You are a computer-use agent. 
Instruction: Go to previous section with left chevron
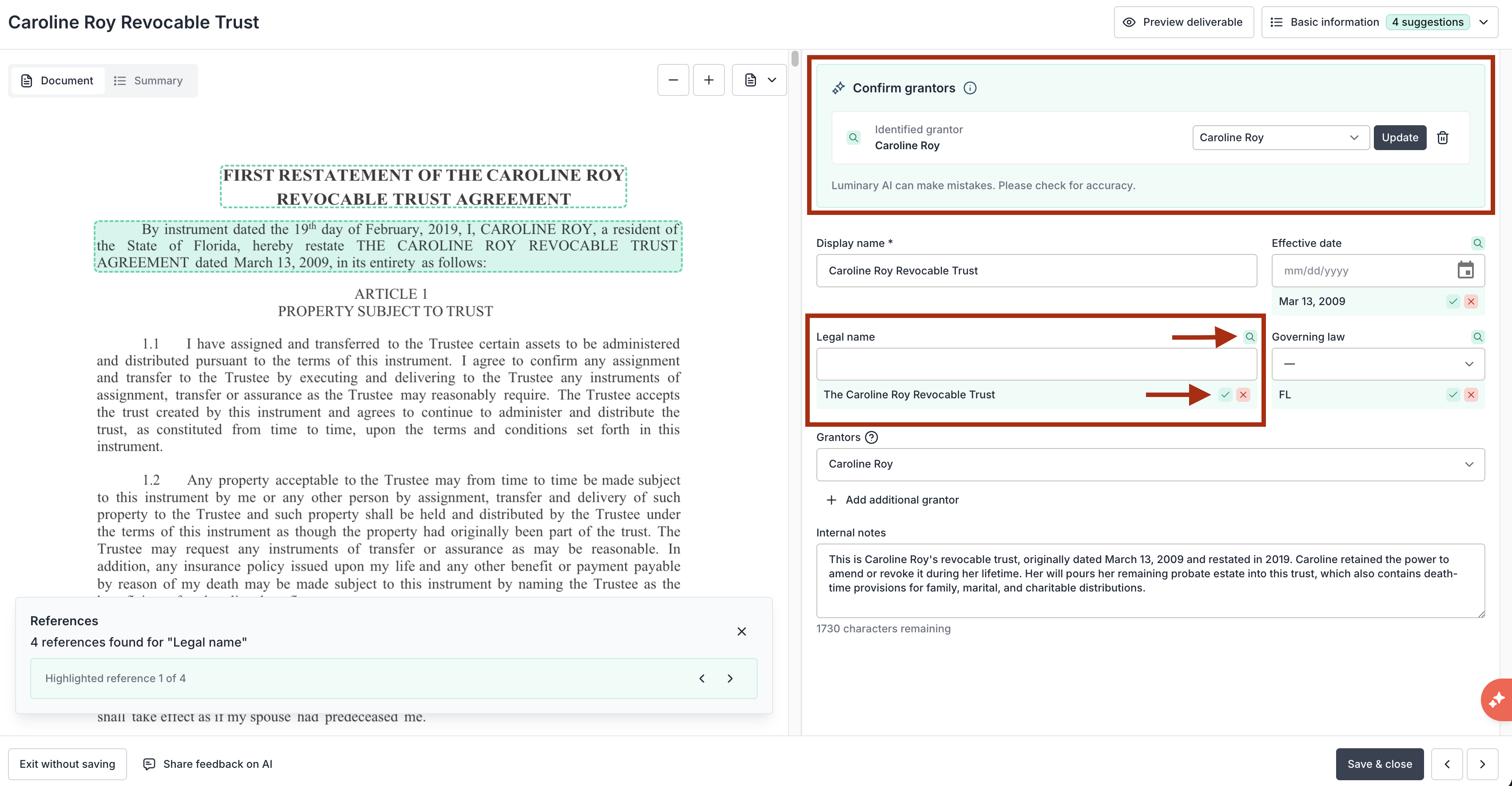click(x=1447, y=764)
